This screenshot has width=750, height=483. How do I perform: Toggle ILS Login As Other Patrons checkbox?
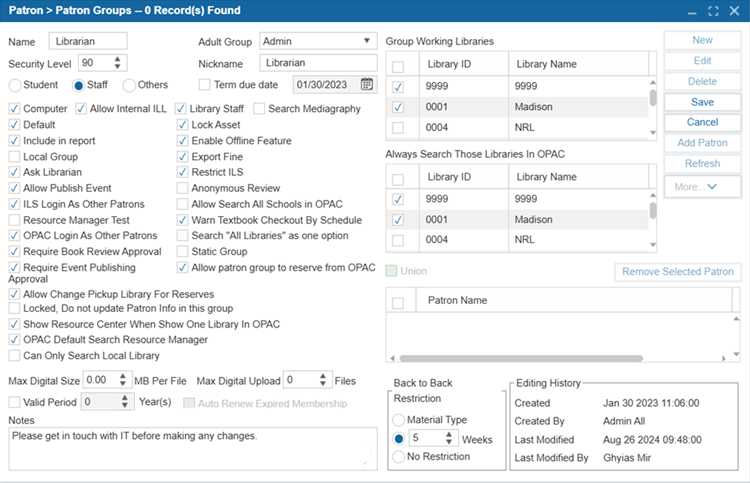pos(14,204)
